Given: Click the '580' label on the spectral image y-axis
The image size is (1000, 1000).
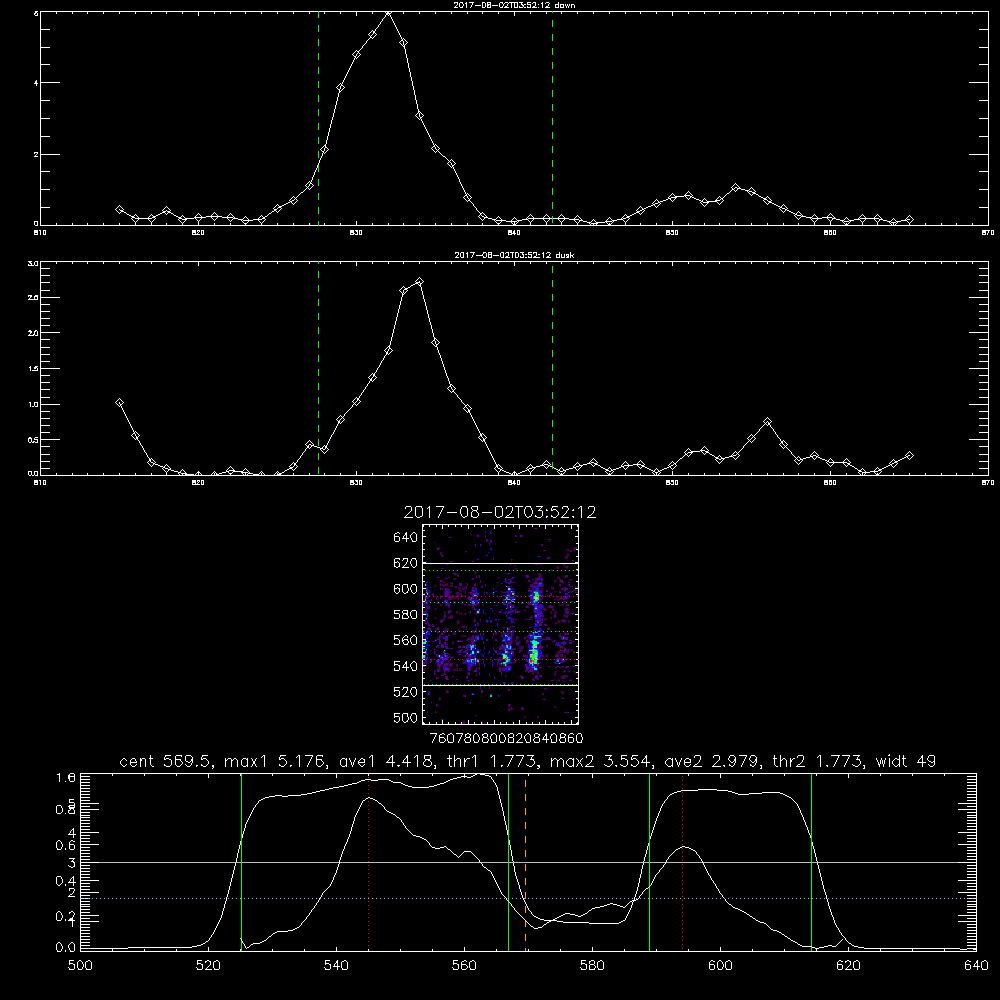Looking at the screenshot, I should point(406,615).
